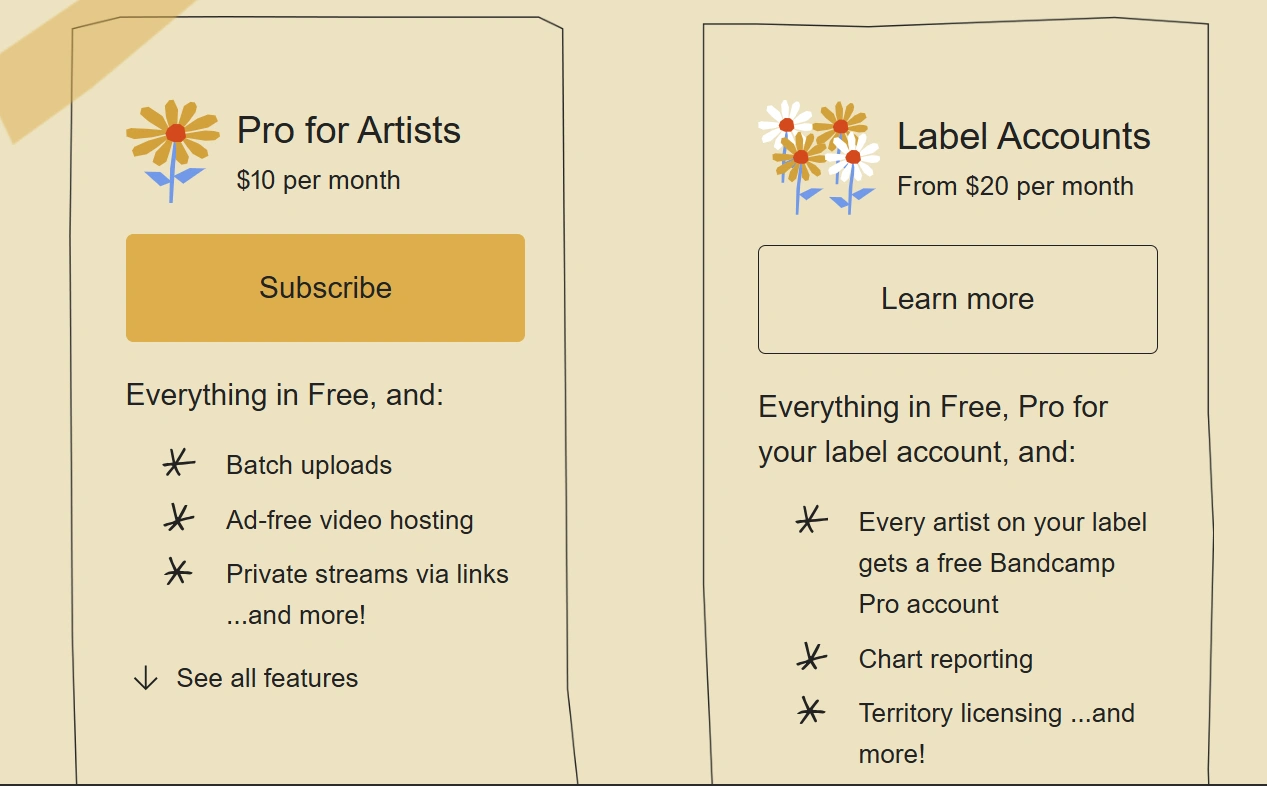Click the flower bouquet icon beside Label Accounts
1267x786 pixels.
coord(819,156)
